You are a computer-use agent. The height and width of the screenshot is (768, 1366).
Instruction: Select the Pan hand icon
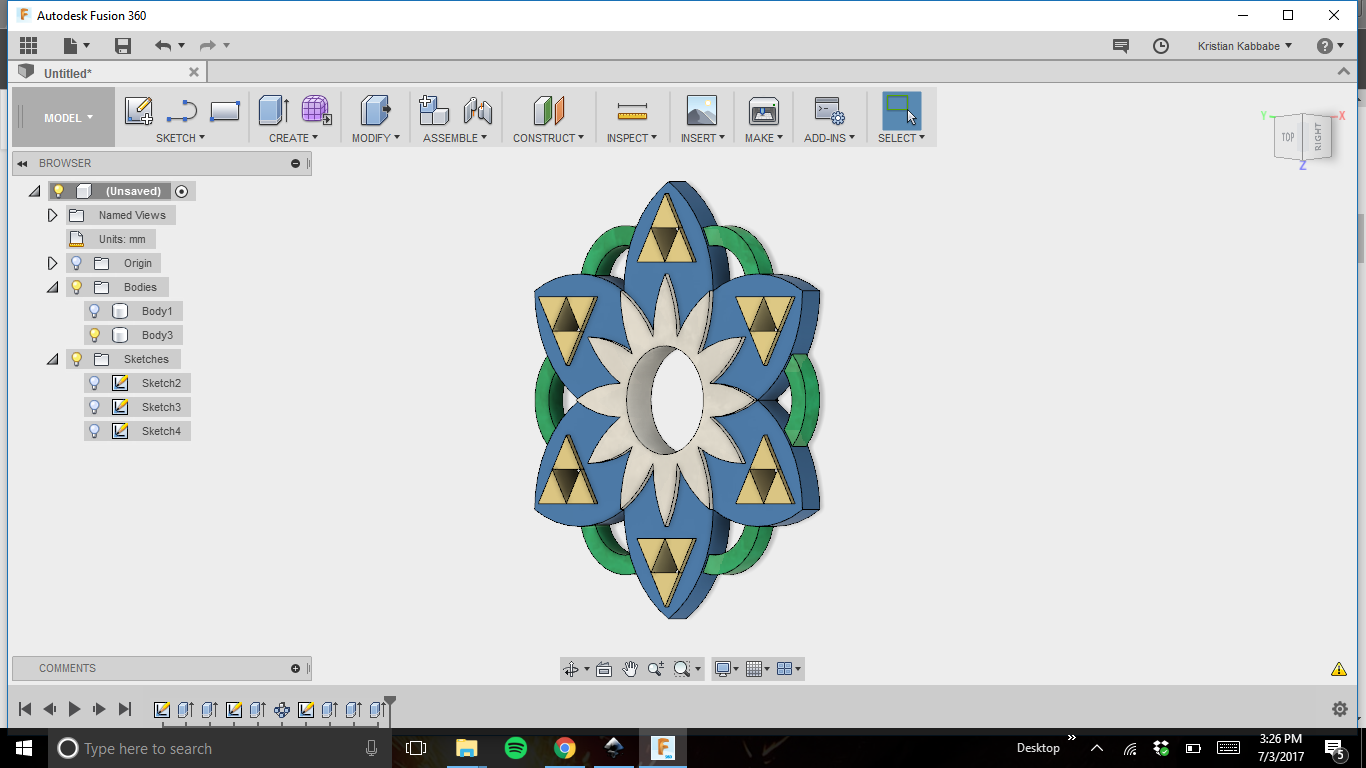630,669
